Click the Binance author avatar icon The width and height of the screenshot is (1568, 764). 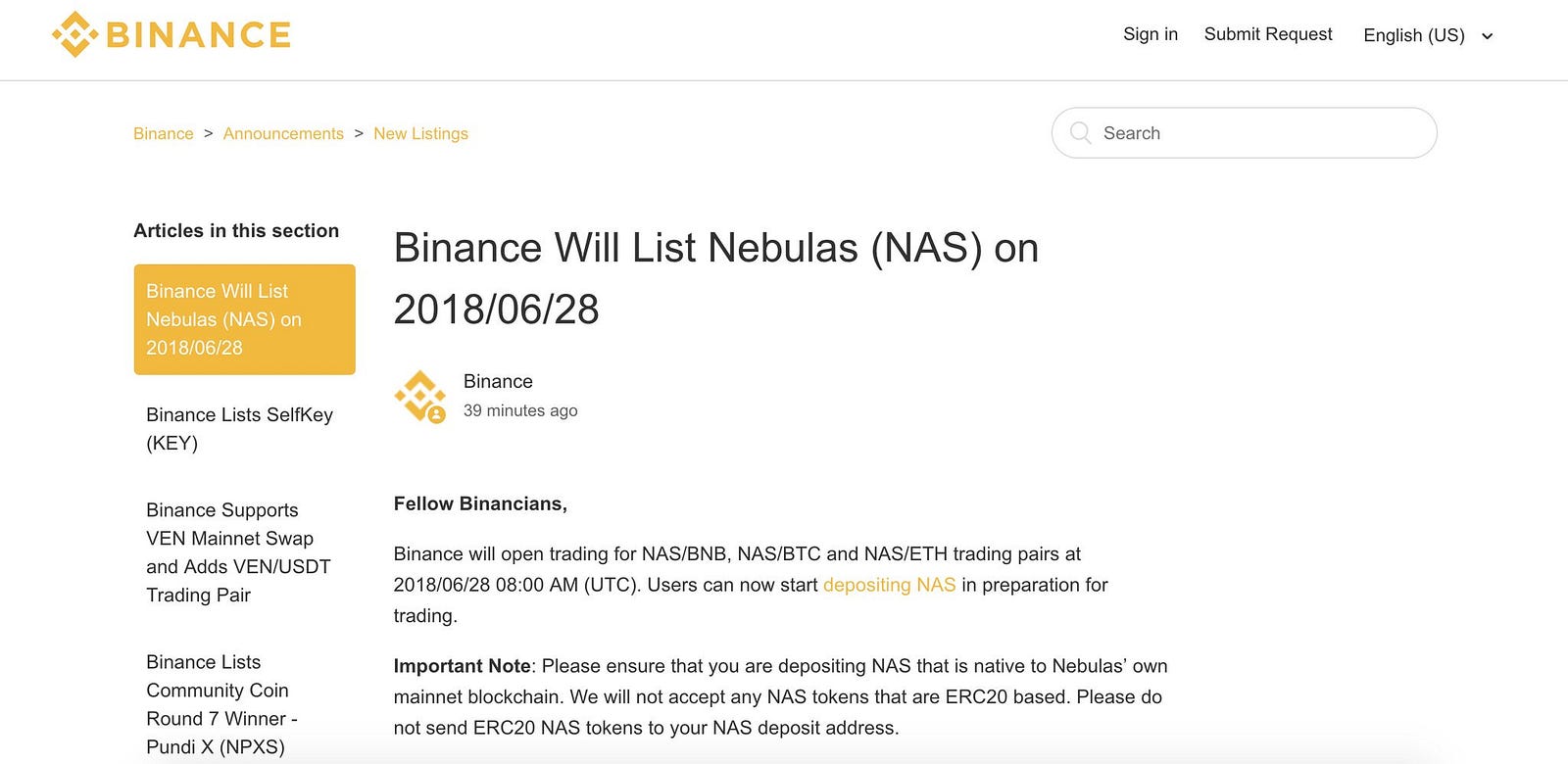pyautogui.click(x=420, y=397)
